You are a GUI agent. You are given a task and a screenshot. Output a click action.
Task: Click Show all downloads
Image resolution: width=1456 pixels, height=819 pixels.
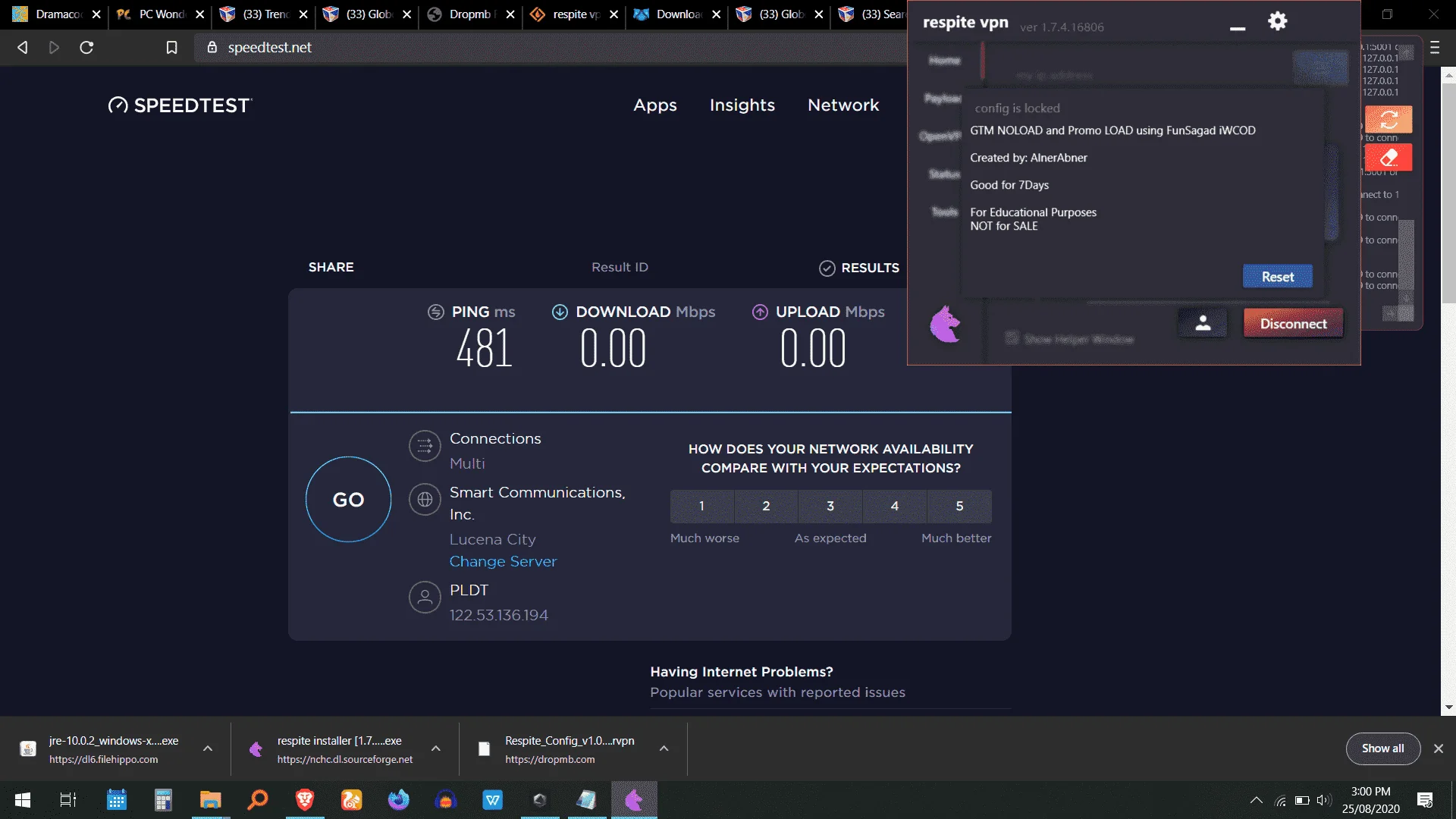(x=1382, y=748)
